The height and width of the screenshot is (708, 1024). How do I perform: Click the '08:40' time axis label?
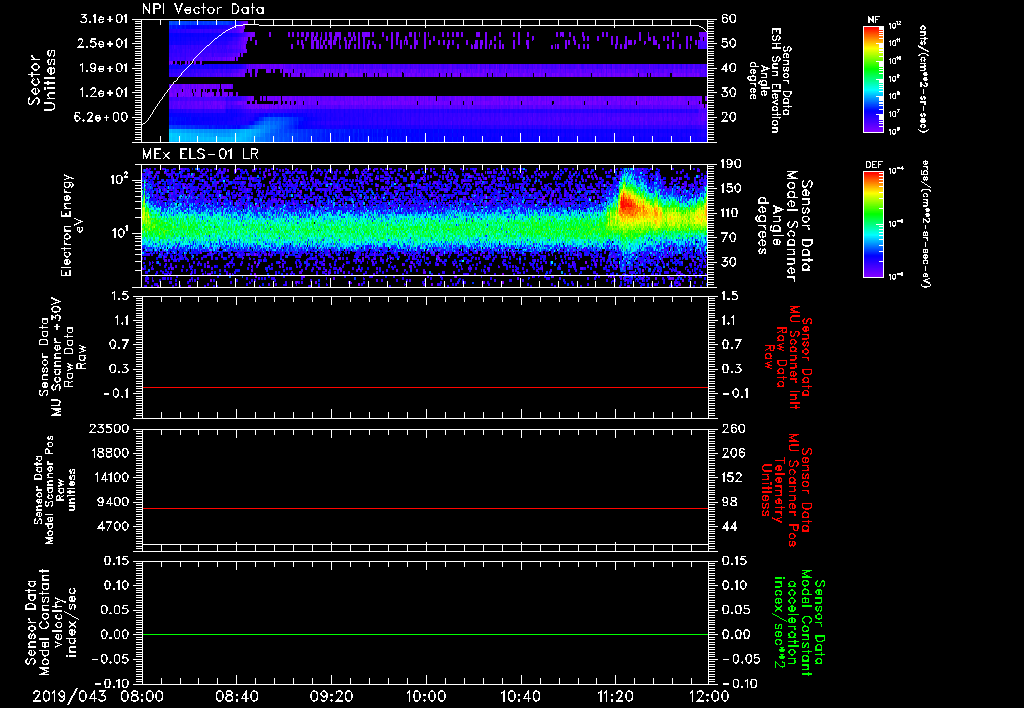236,697
